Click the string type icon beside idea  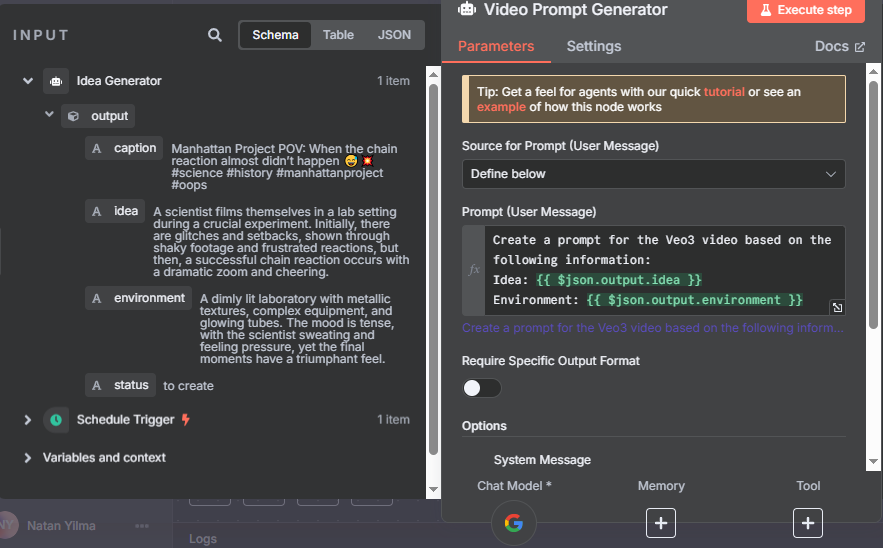click(97, 211)
